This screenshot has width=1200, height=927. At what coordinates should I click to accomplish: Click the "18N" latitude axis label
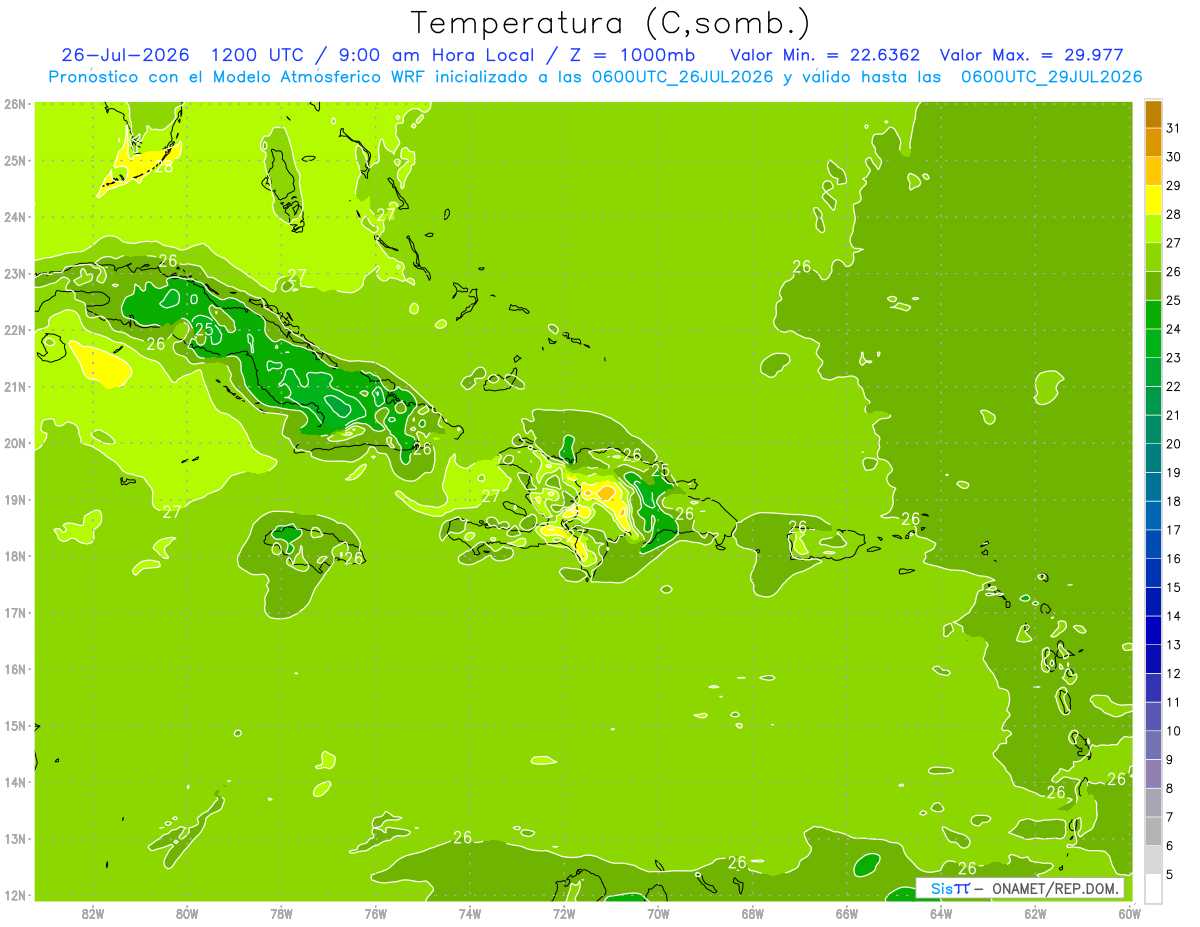click(14, 556)
